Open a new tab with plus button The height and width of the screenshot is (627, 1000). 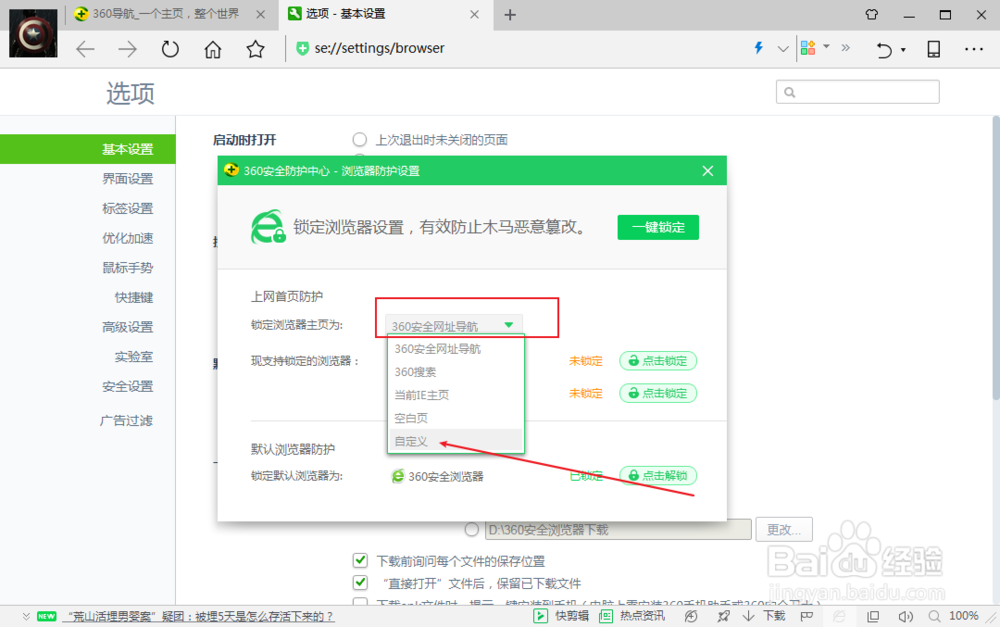click(x=510, y=15)
